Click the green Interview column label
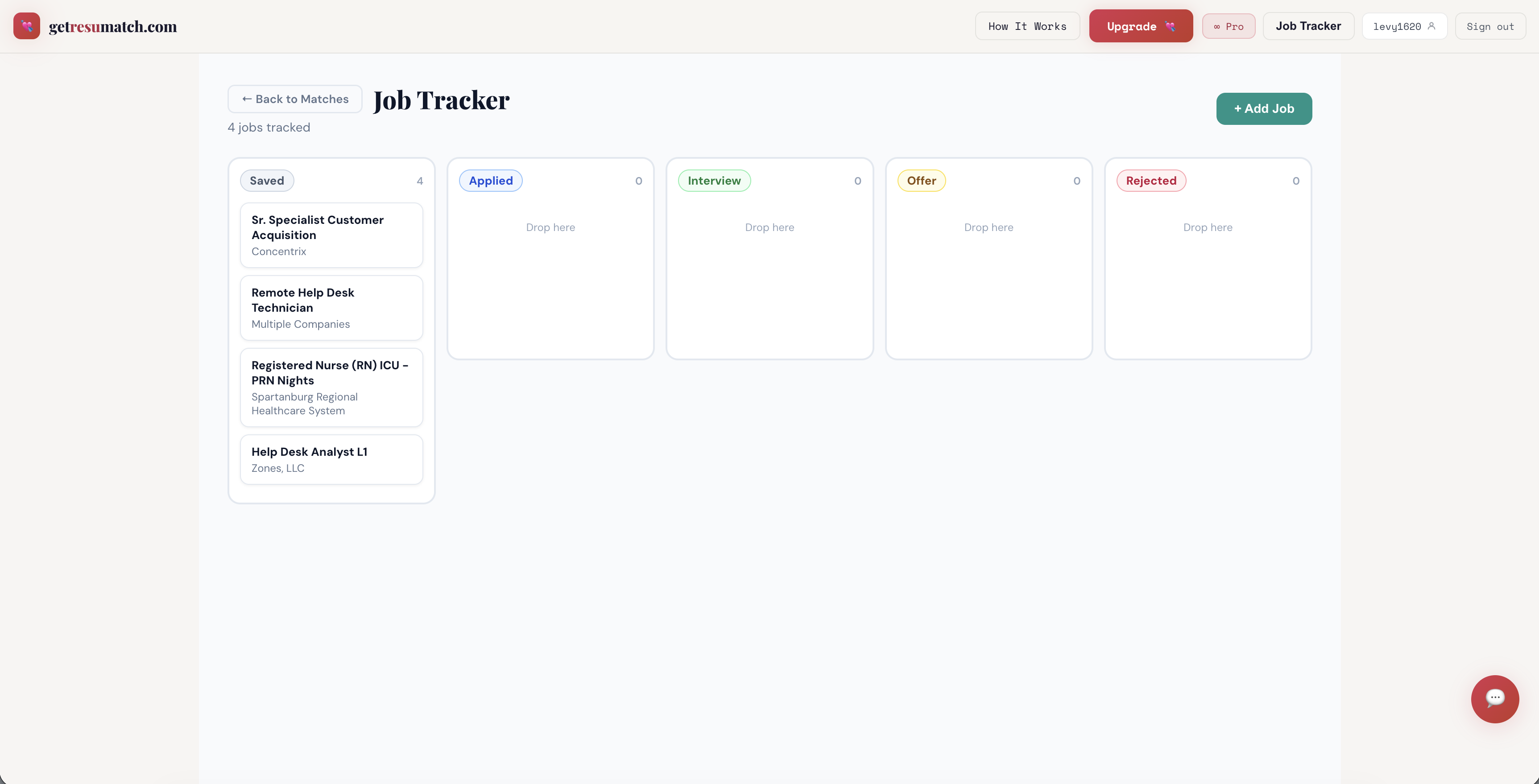Viewport: 1539px width, 784px height. pyautogui.click(x=713, y=181)
